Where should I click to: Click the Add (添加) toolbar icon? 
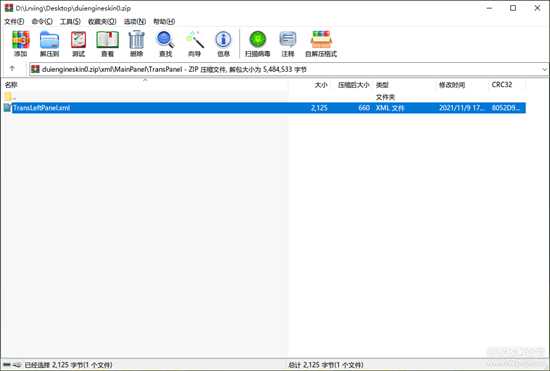tap(20, 40)
